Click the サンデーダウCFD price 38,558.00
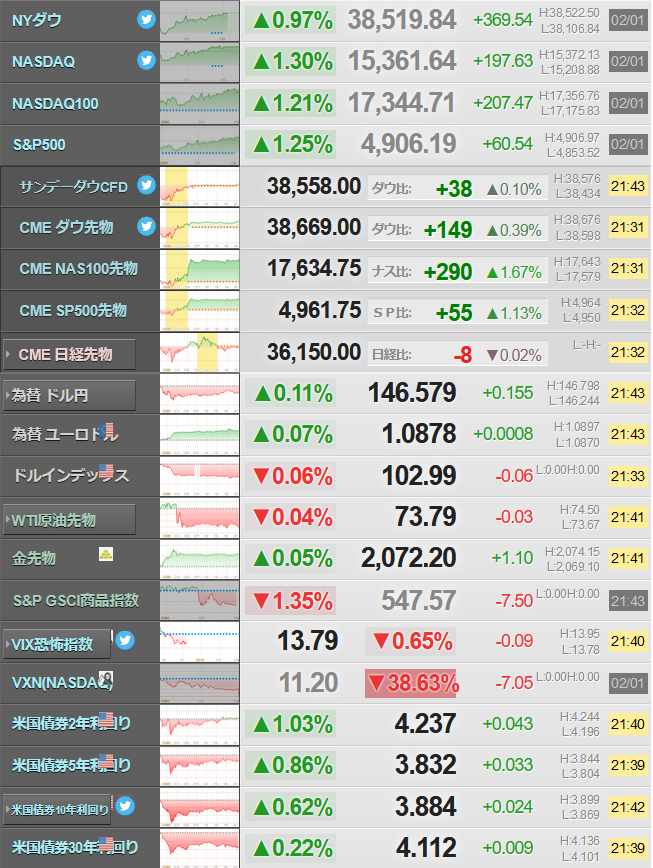The height and width of the screenshot is (868, 653). [314, 186]
